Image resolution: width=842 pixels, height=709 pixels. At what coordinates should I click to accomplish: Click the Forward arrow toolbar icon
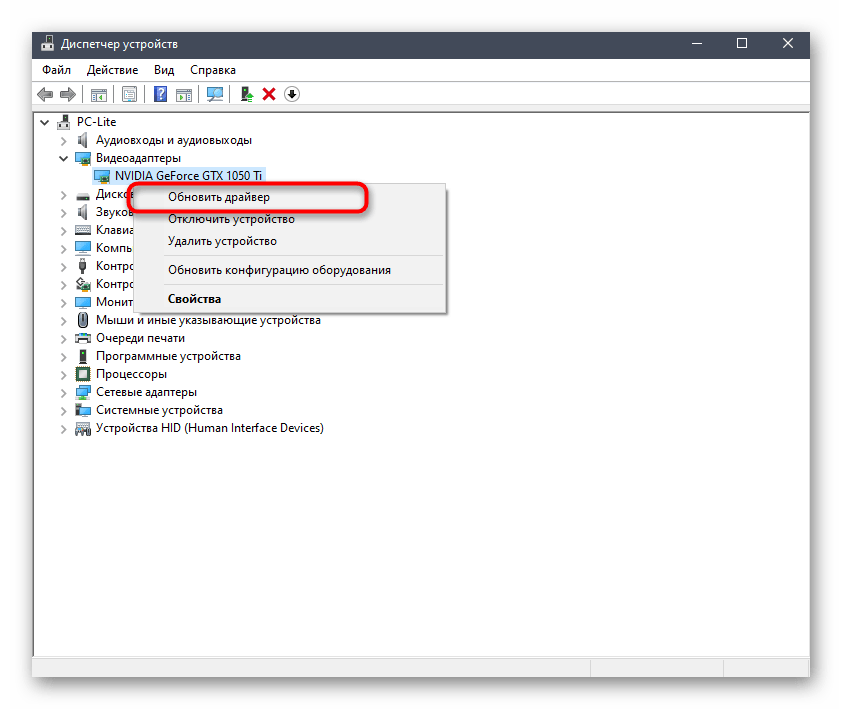click(68, 94)
